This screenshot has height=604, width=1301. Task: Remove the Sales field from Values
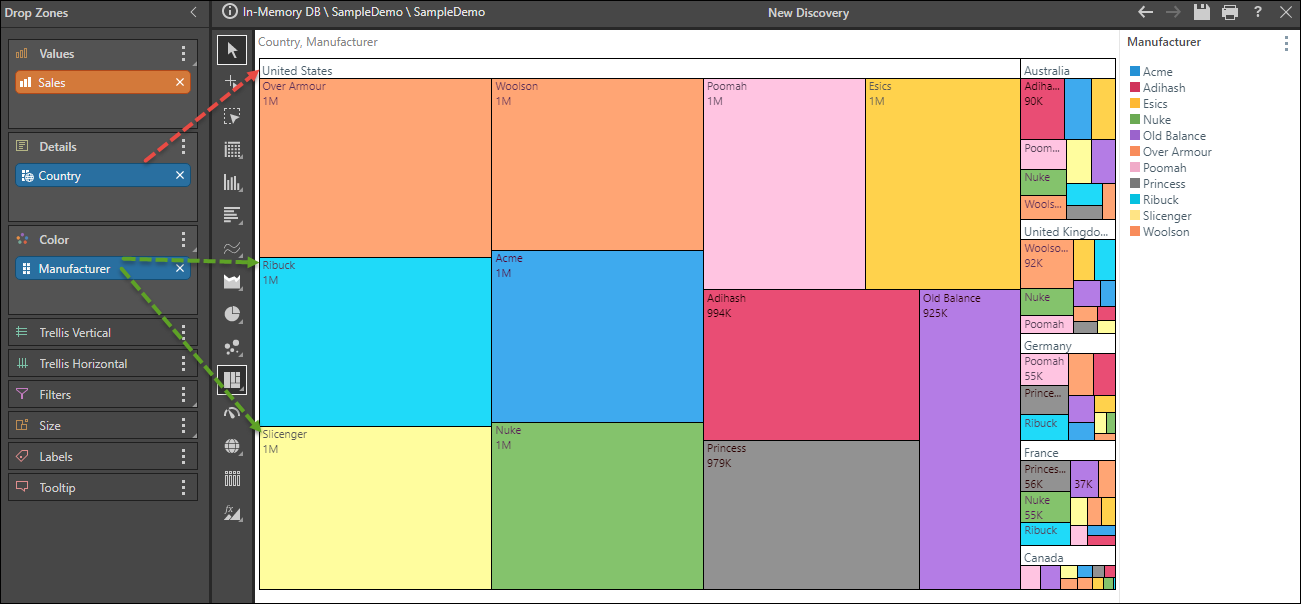point(179,82)
